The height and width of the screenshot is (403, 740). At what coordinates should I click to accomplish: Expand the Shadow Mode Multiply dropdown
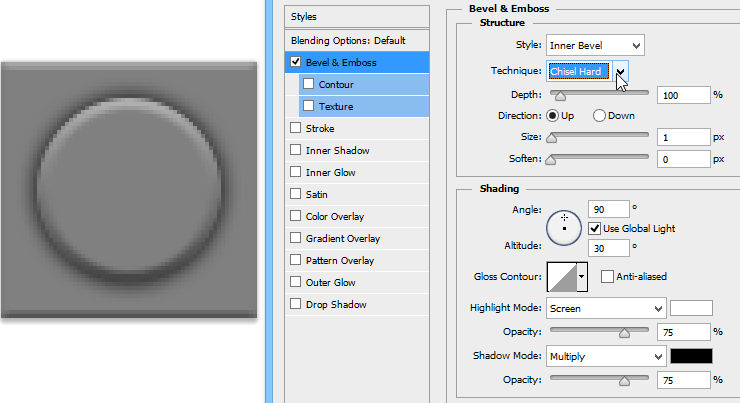(x=605, y=356)
